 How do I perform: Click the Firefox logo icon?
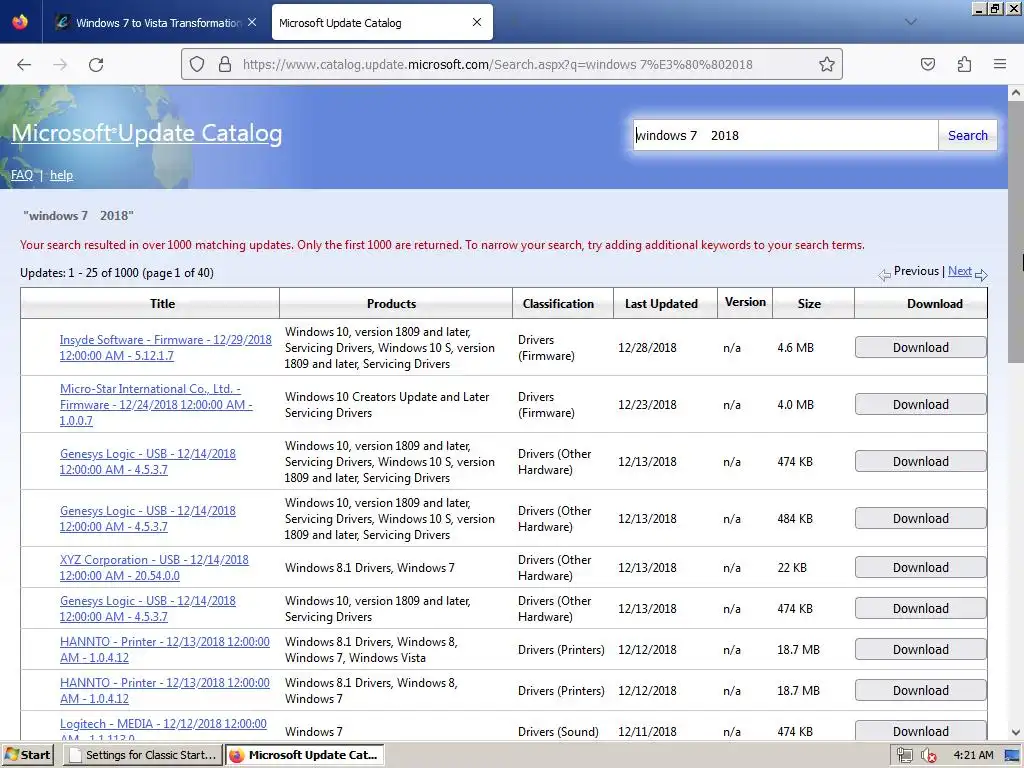click(20, 22)
